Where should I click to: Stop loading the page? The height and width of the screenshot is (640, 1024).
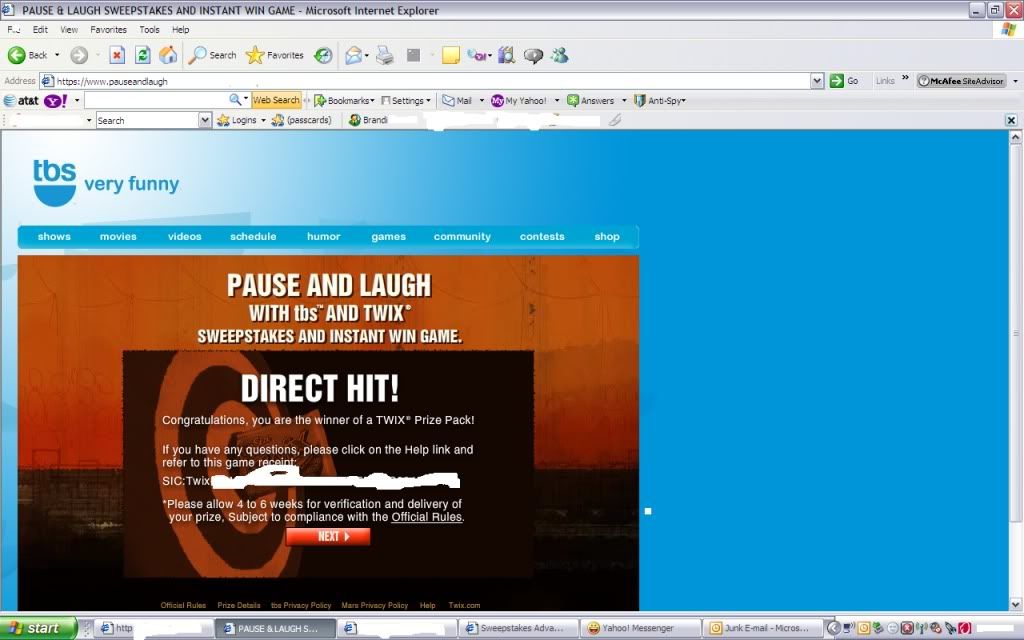tap(117, 55)
